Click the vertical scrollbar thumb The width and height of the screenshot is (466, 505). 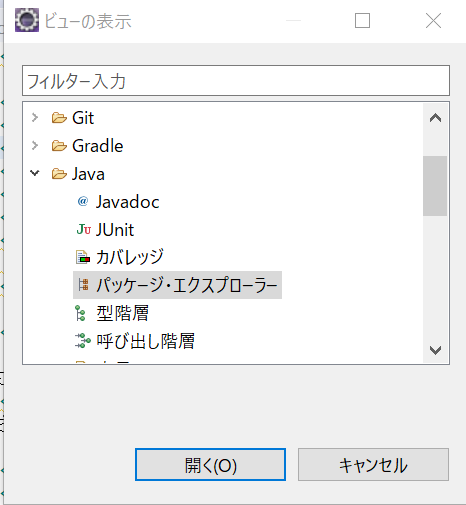(x=435, y=186)
